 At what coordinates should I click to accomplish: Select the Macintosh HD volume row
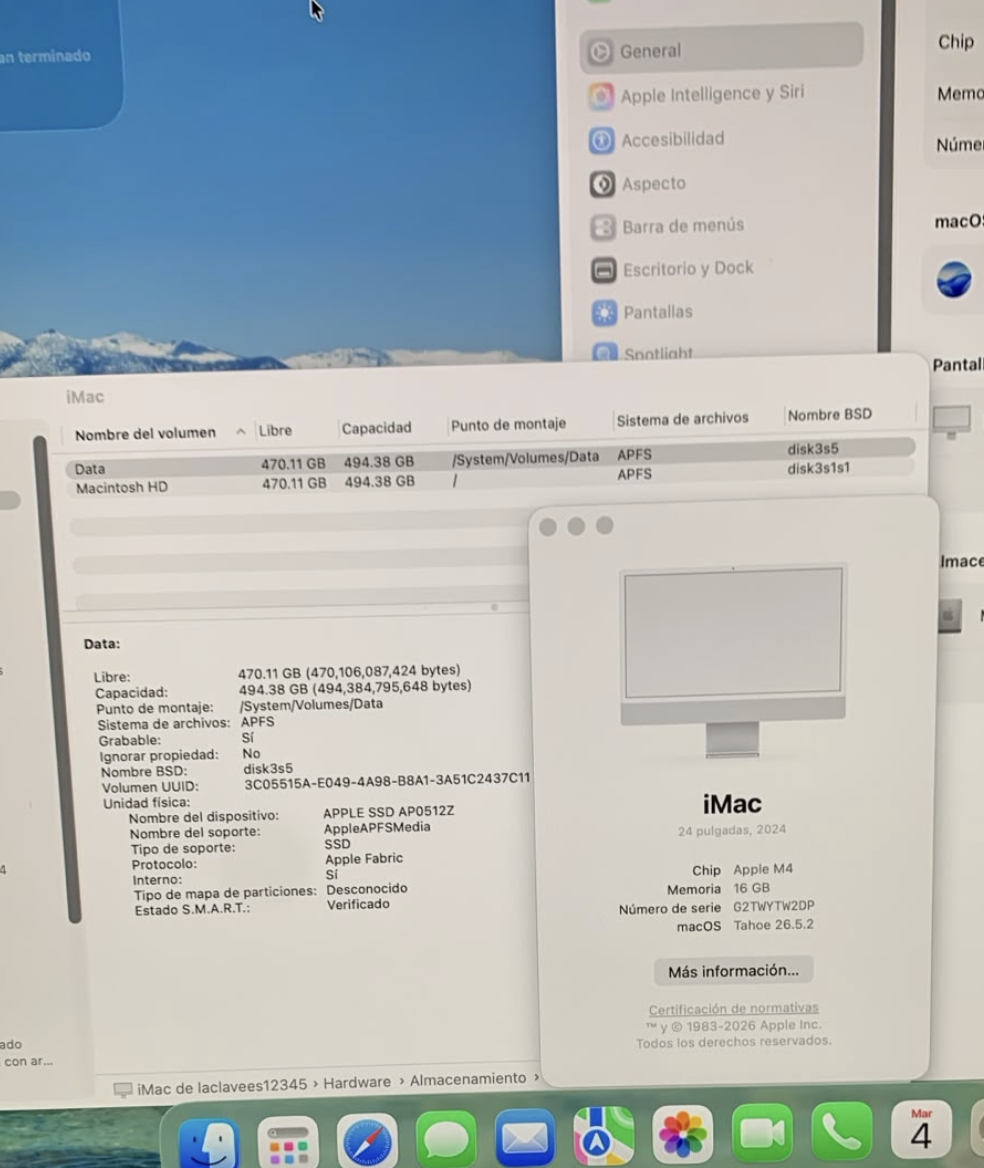pos(492,478)
